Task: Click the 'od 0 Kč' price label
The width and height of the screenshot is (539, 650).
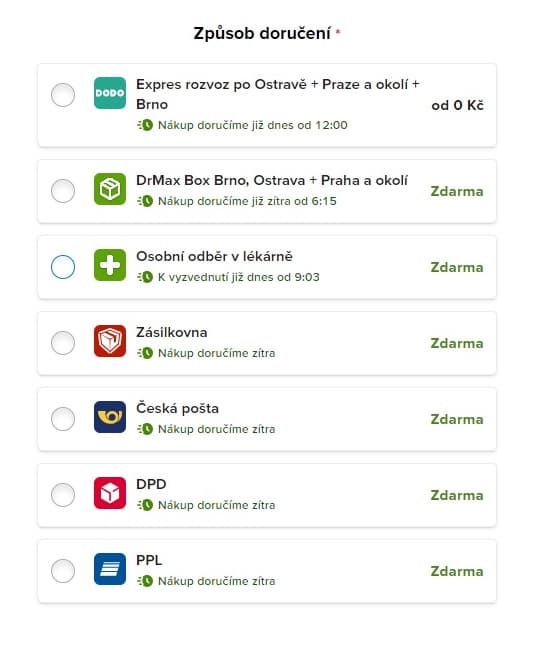Action: 457,105
